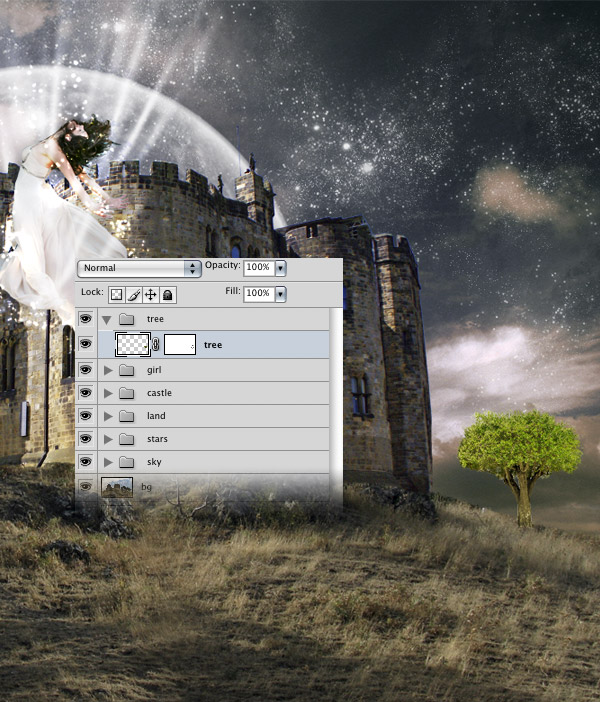Select the land group folder icon
Viewport: 600px width, 702px height.
(127, 416)
